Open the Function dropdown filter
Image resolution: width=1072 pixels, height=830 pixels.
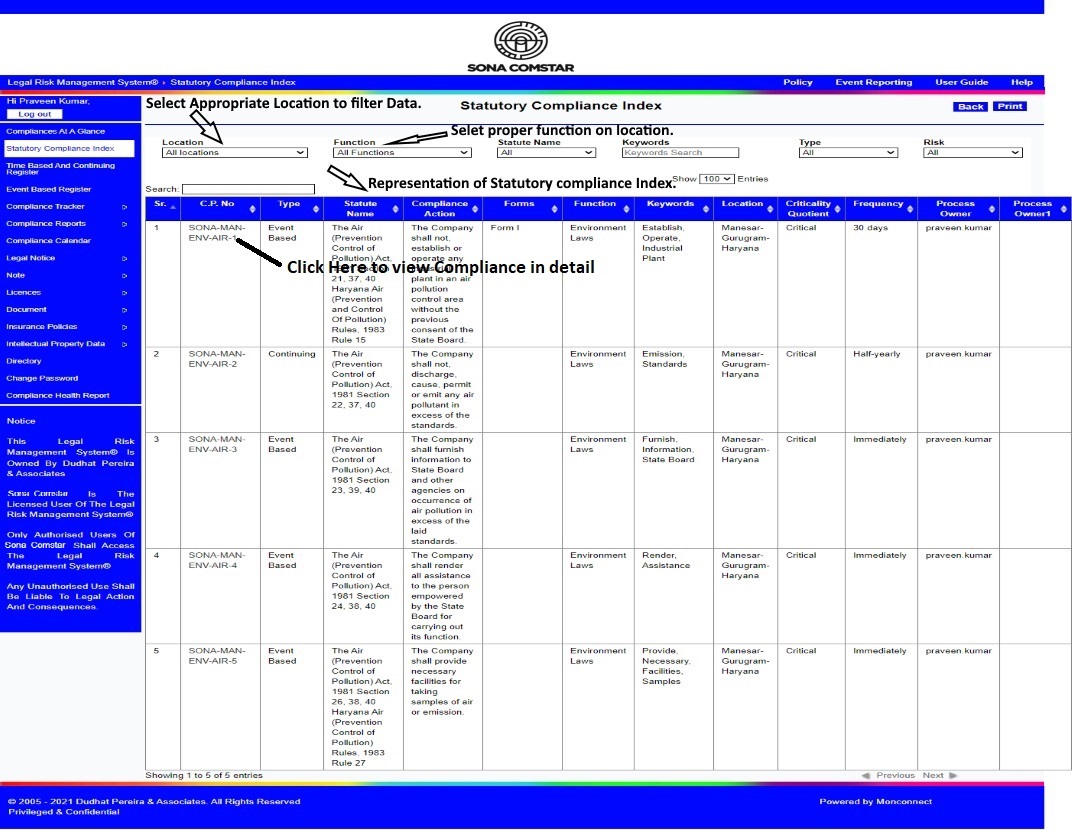[402, 153]
